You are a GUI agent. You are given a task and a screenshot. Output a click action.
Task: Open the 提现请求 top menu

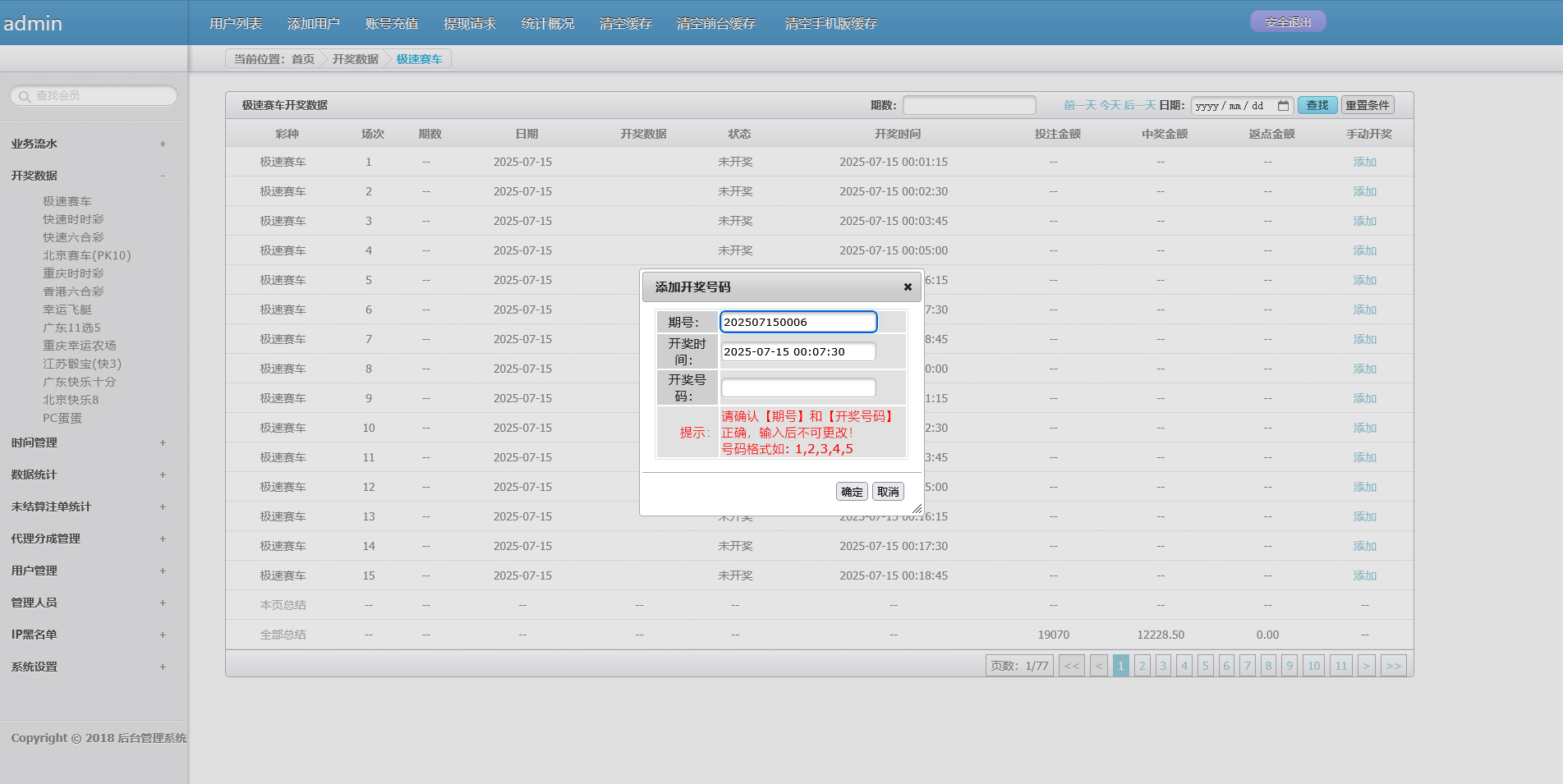pyautogui.click(x=470, y=23)
